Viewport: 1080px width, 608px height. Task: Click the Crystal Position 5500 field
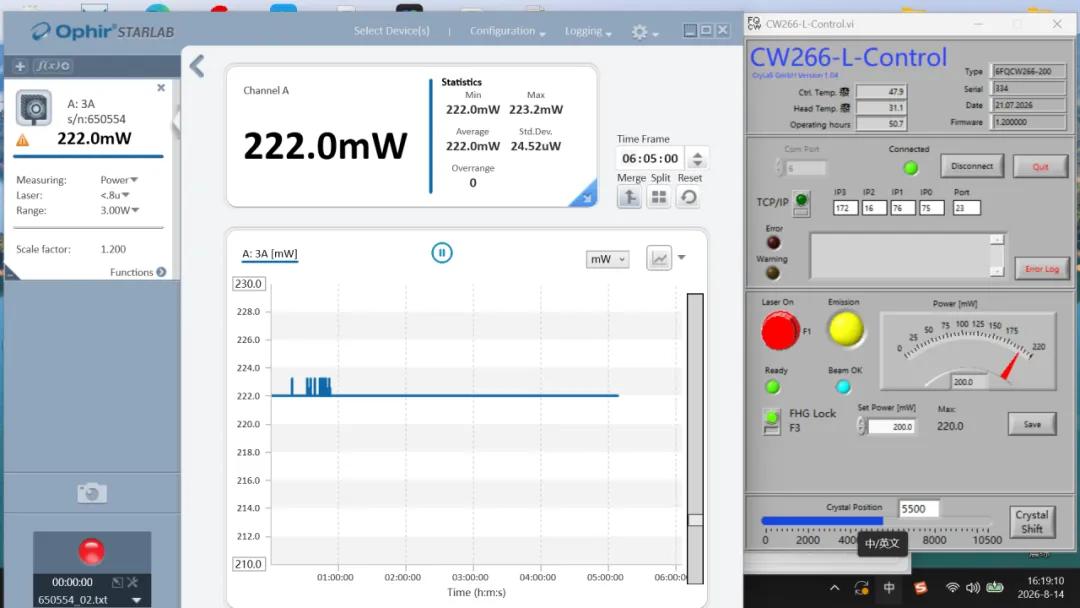tap(918, 509)
